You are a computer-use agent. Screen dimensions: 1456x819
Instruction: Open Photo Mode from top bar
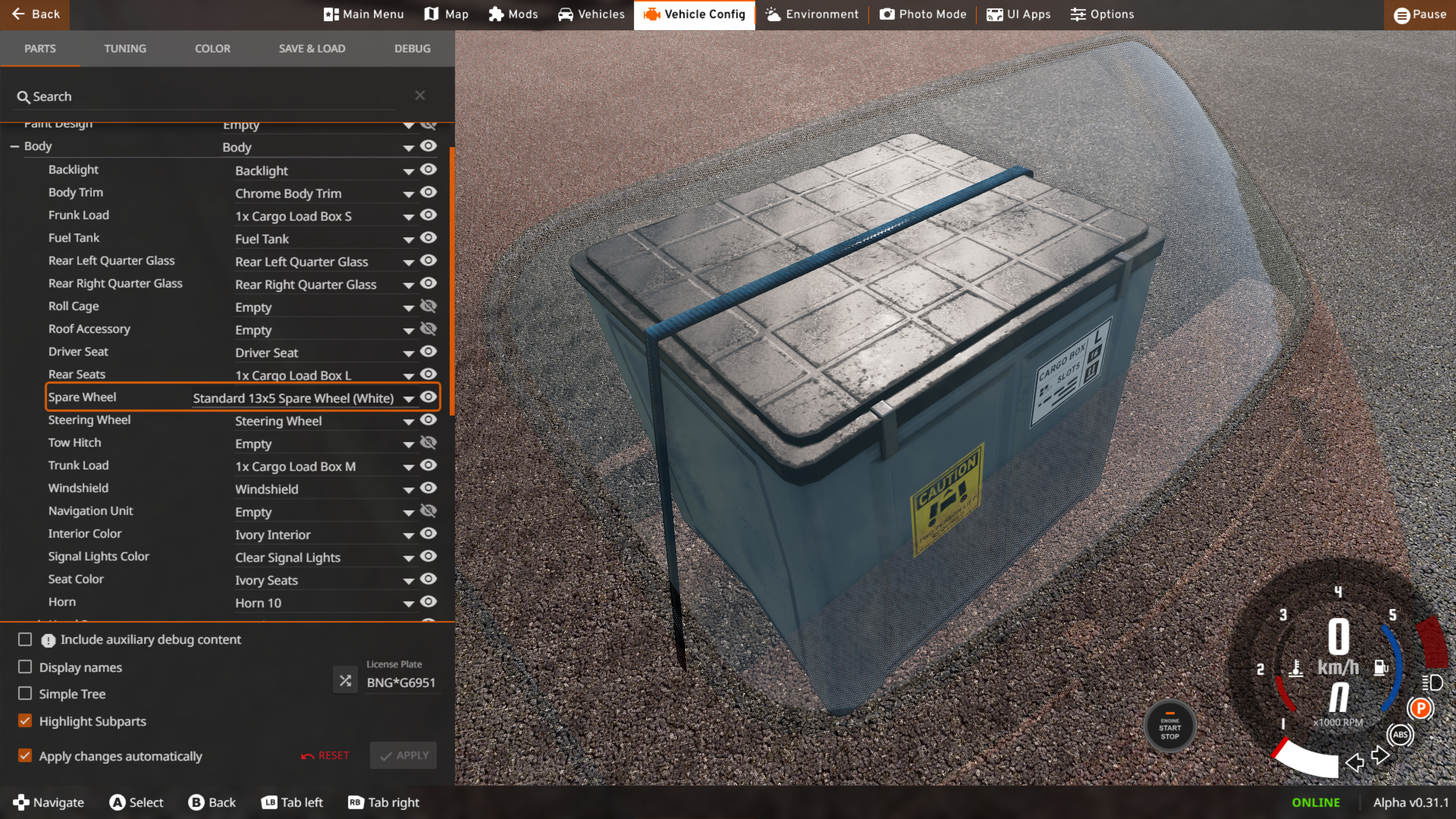pos(923,14)
